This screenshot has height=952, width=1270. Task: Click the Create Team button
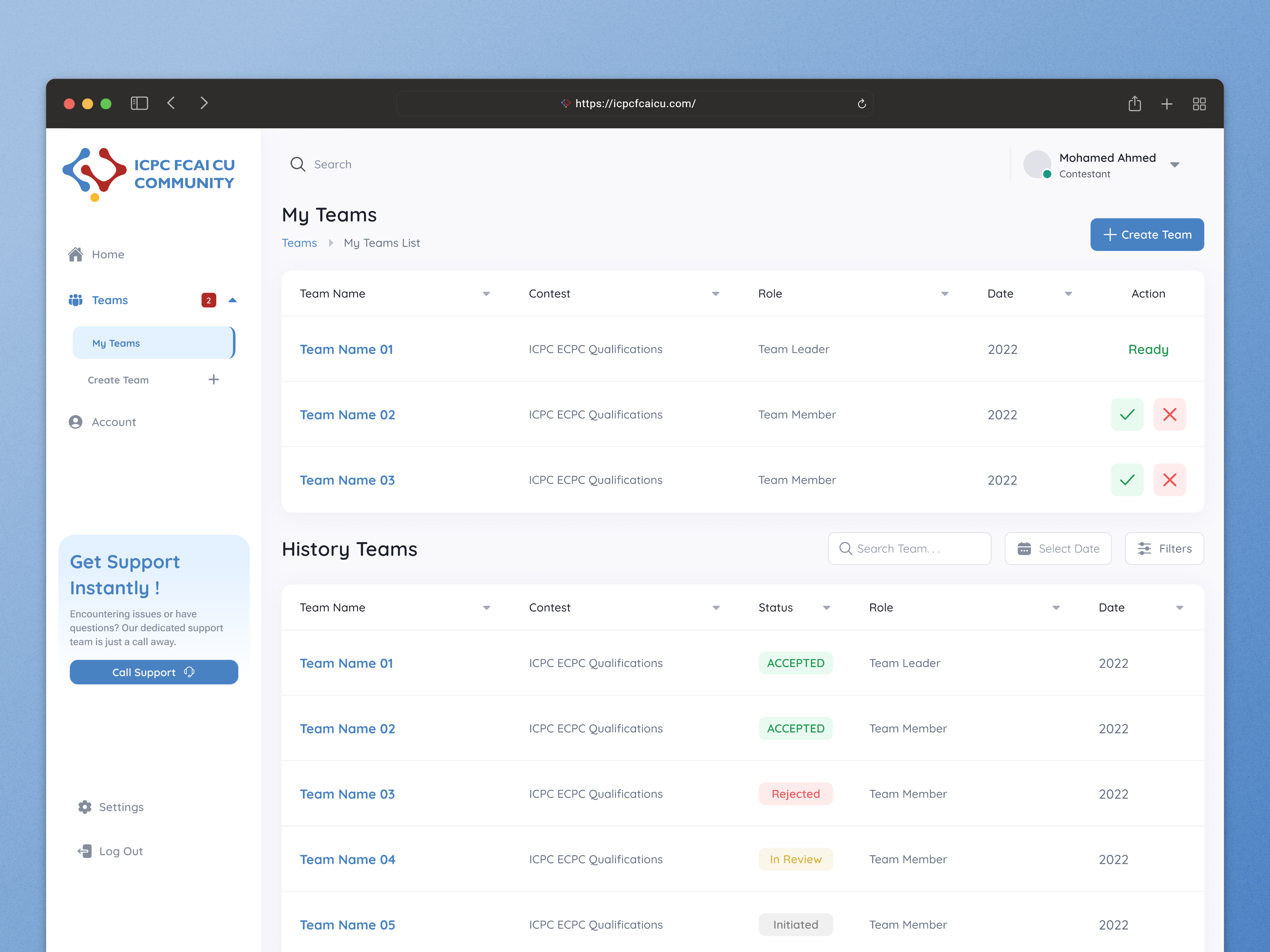click(1147, 234)
